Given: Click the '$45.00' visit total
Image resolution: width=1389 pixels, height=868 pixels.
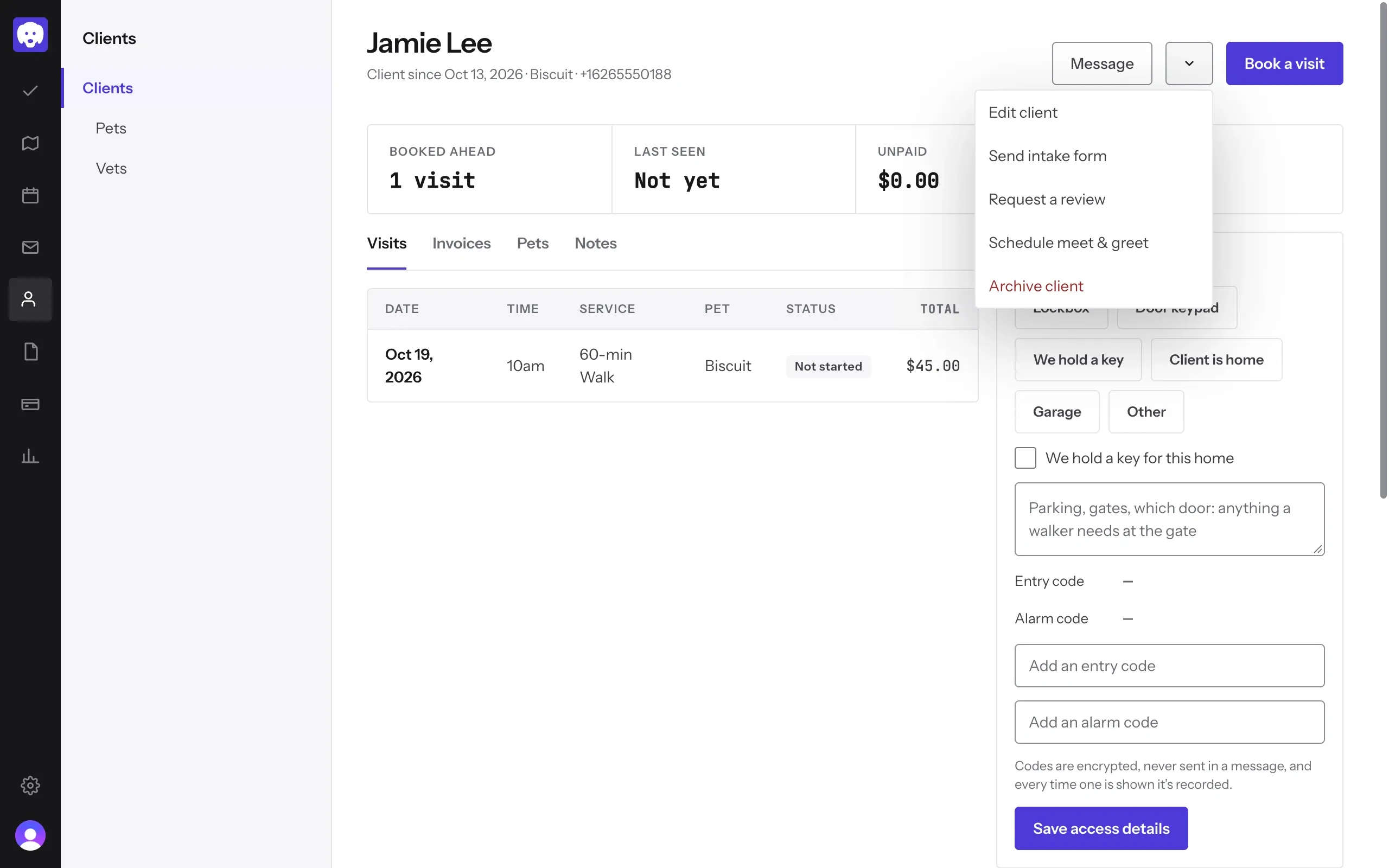Looking at the screenshot, I should (933, 366).
